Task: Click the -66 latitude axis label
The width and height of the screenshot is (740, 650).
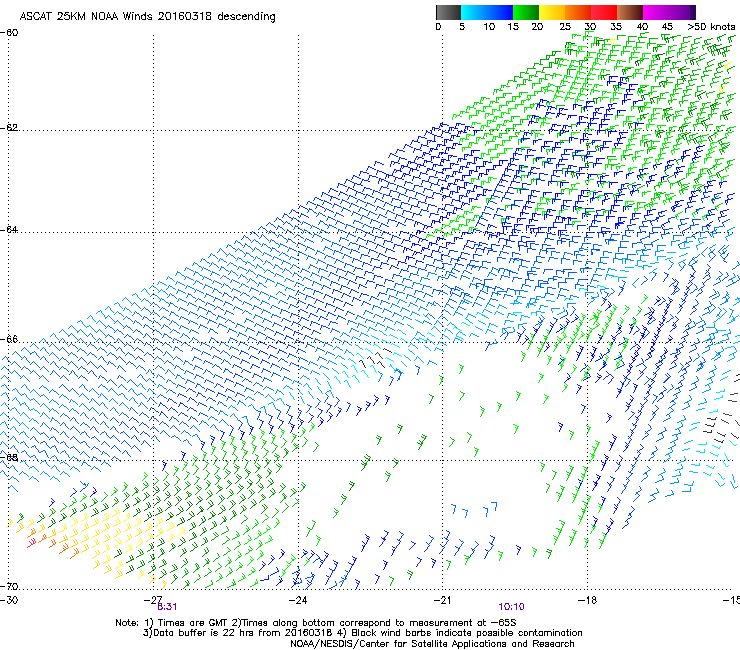Action: pyautogui.click(x=9, y=340)
